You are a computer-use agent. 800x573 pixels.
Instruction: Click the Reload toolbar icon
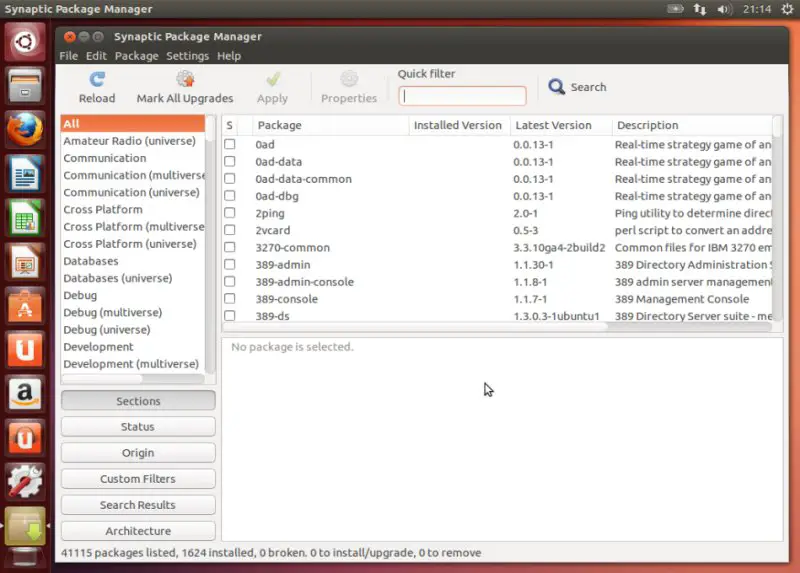tap(97, 80)
